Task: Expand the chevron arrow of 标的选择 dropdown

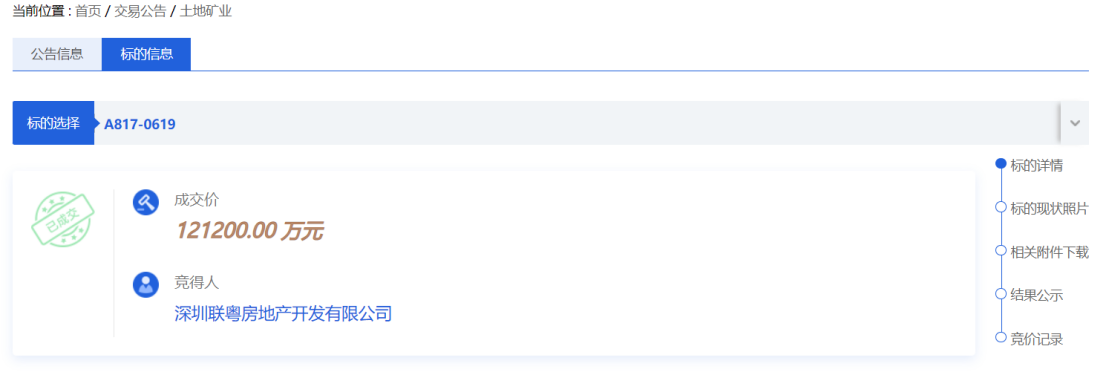Action: coord(1075,123)
